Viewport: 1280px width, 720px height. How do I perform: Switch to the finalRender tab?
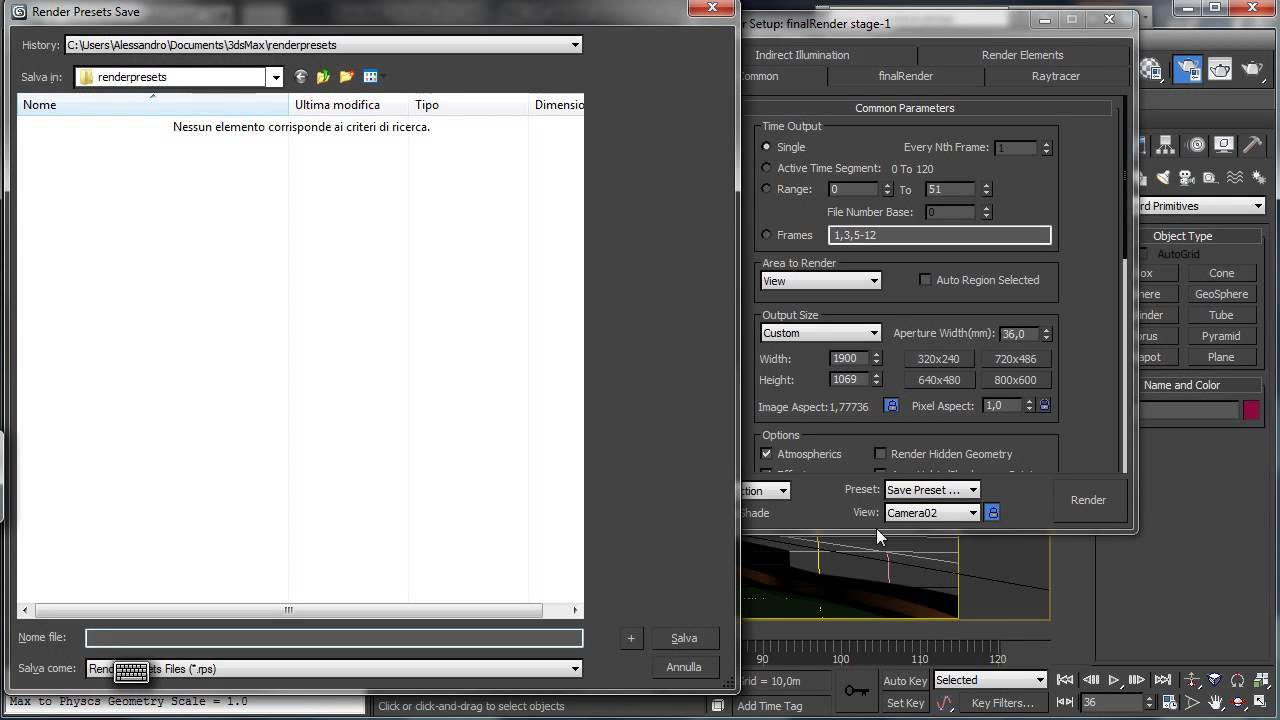(x=905, y=76)
